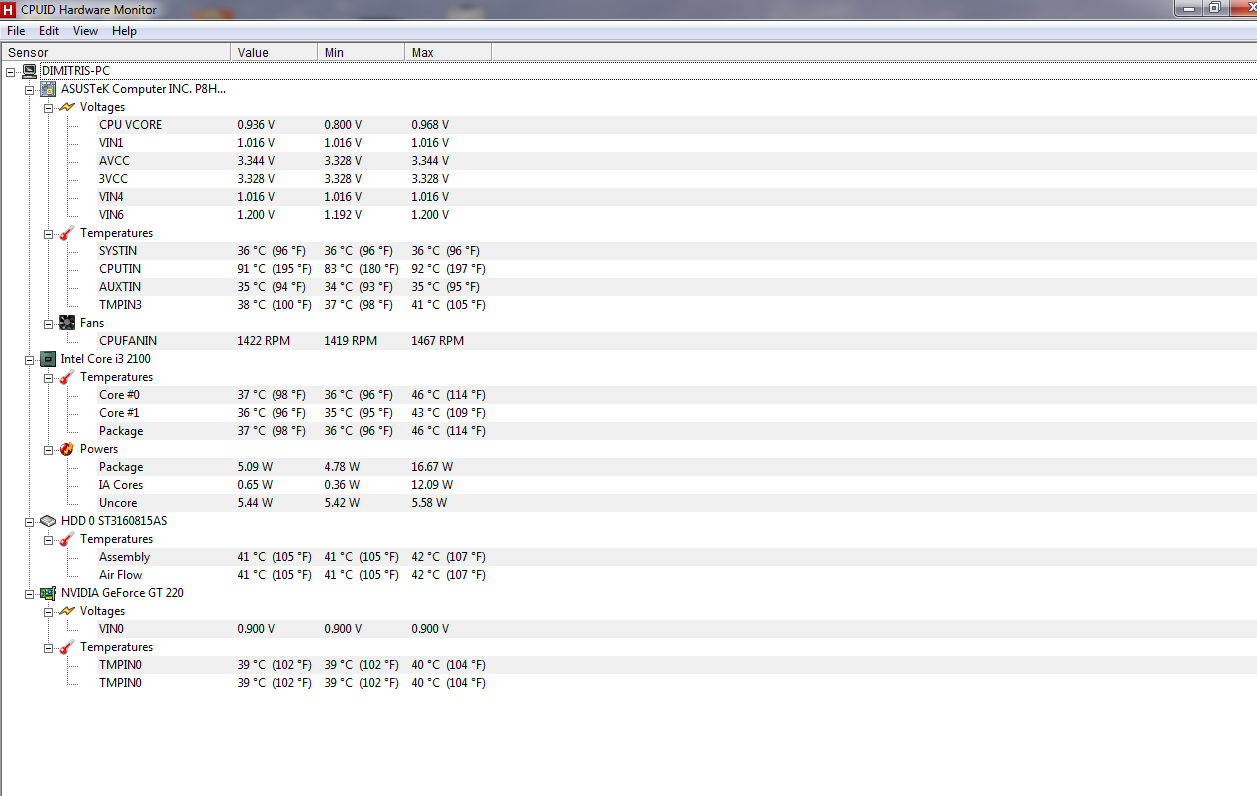Select the Package row under Powers
The height and width of the screenshot is (796, 1257).
[x=121, y=467]
